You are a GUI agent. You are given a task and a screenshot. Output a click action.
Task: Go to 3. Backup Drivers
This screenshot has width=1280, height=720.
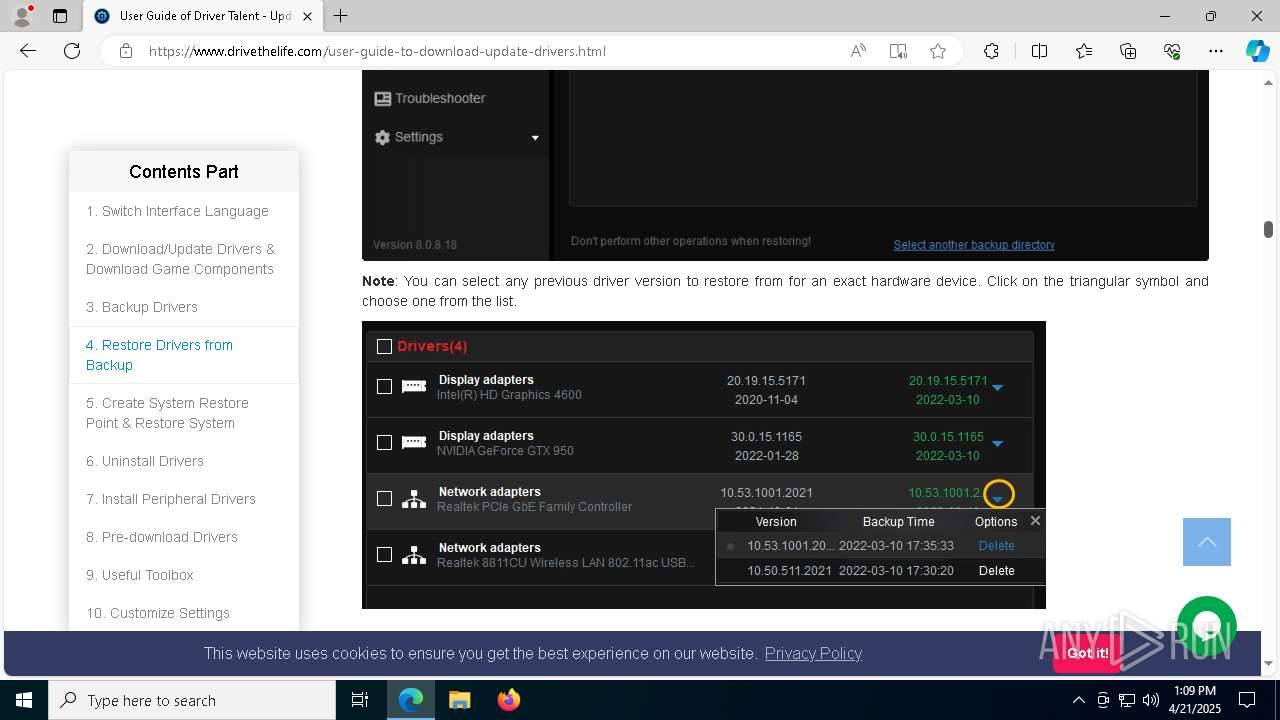coord(142,307)
